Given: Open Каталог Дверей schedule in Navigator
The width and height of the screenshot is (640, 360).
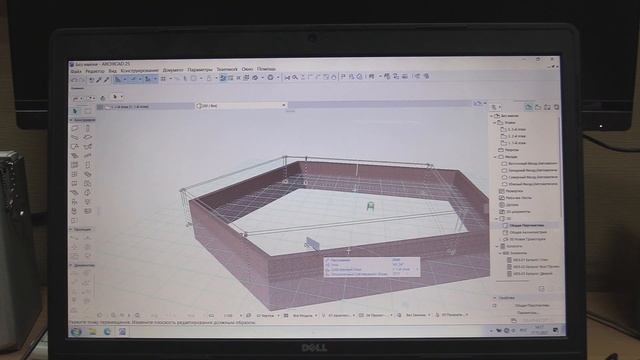Looking at the screenshot, I should tap(530, 273).
